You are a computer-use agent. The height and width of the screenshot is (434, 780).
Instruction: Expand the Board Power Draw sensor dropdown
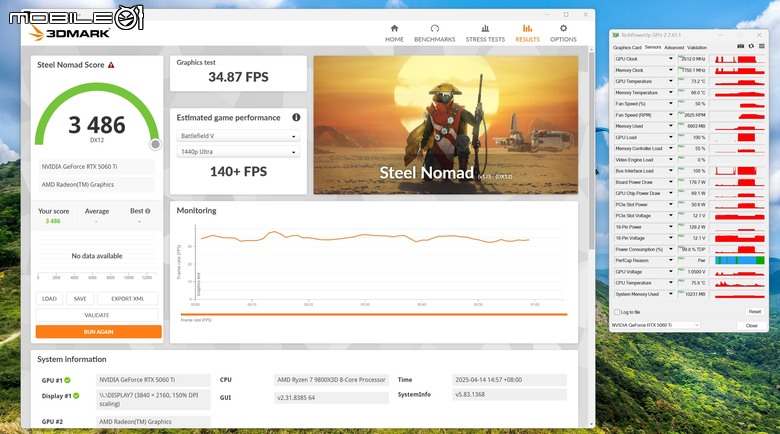tap(671, 182)
